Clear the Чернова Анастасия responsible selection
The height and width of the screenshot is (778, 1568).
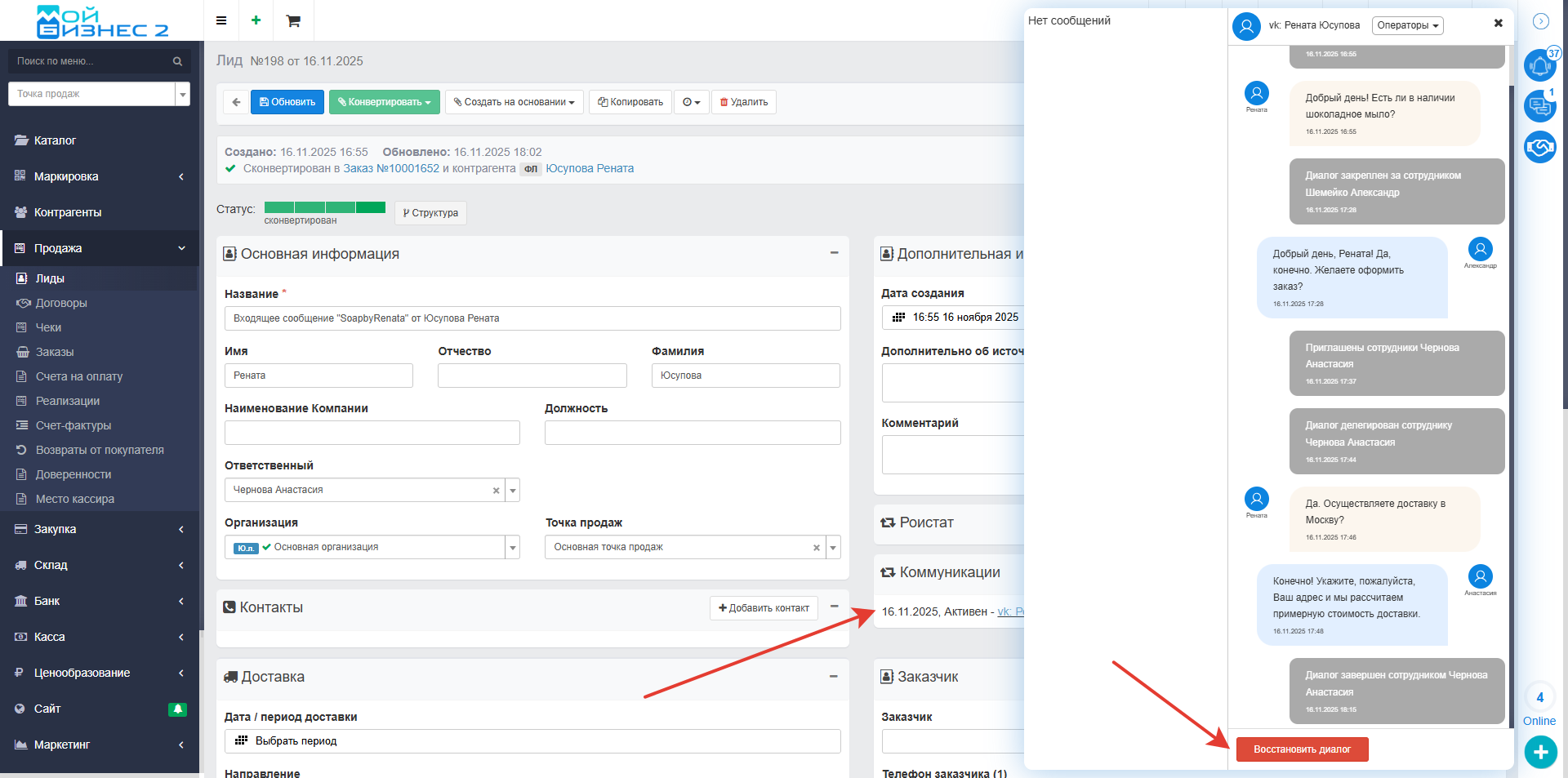pyautogui.click(x=496, y=491)
